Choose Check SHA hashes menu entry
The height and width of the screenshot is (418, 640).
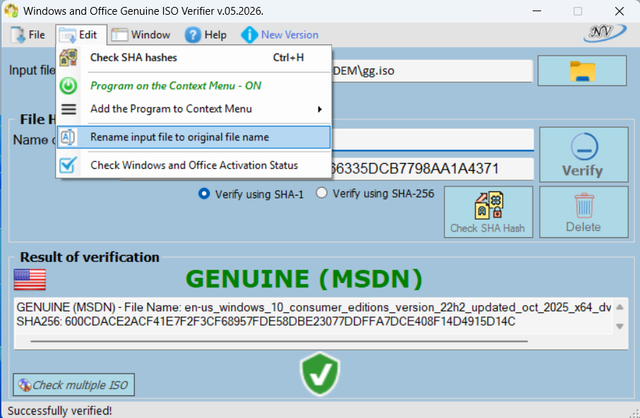click(x=194, y=58)
